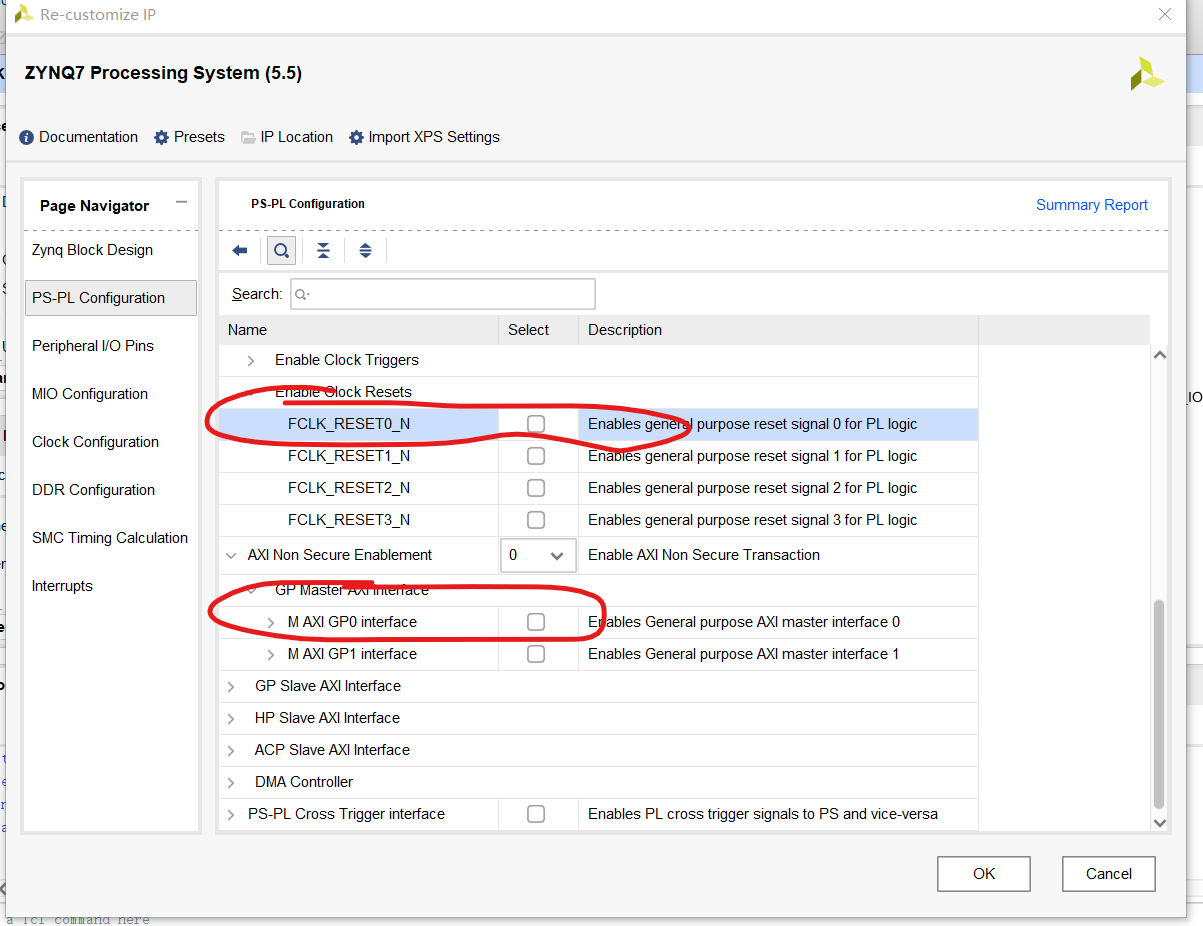1203x926 pixels.
Task: Select the FCLK_RESET1_N row label
Action: [x=349, y=456]
